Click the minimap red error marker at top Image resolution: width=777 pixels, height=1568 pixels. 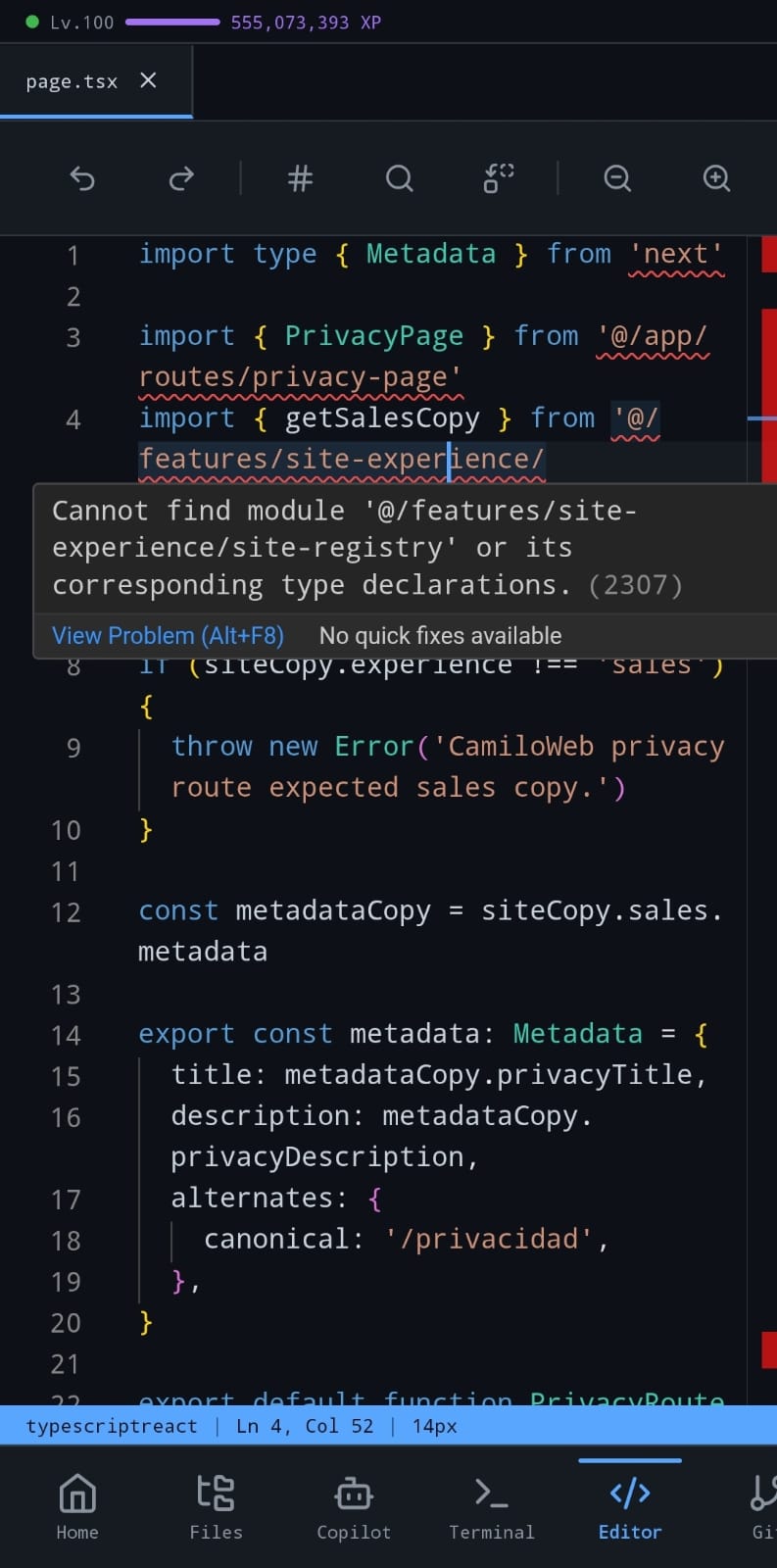769,254
